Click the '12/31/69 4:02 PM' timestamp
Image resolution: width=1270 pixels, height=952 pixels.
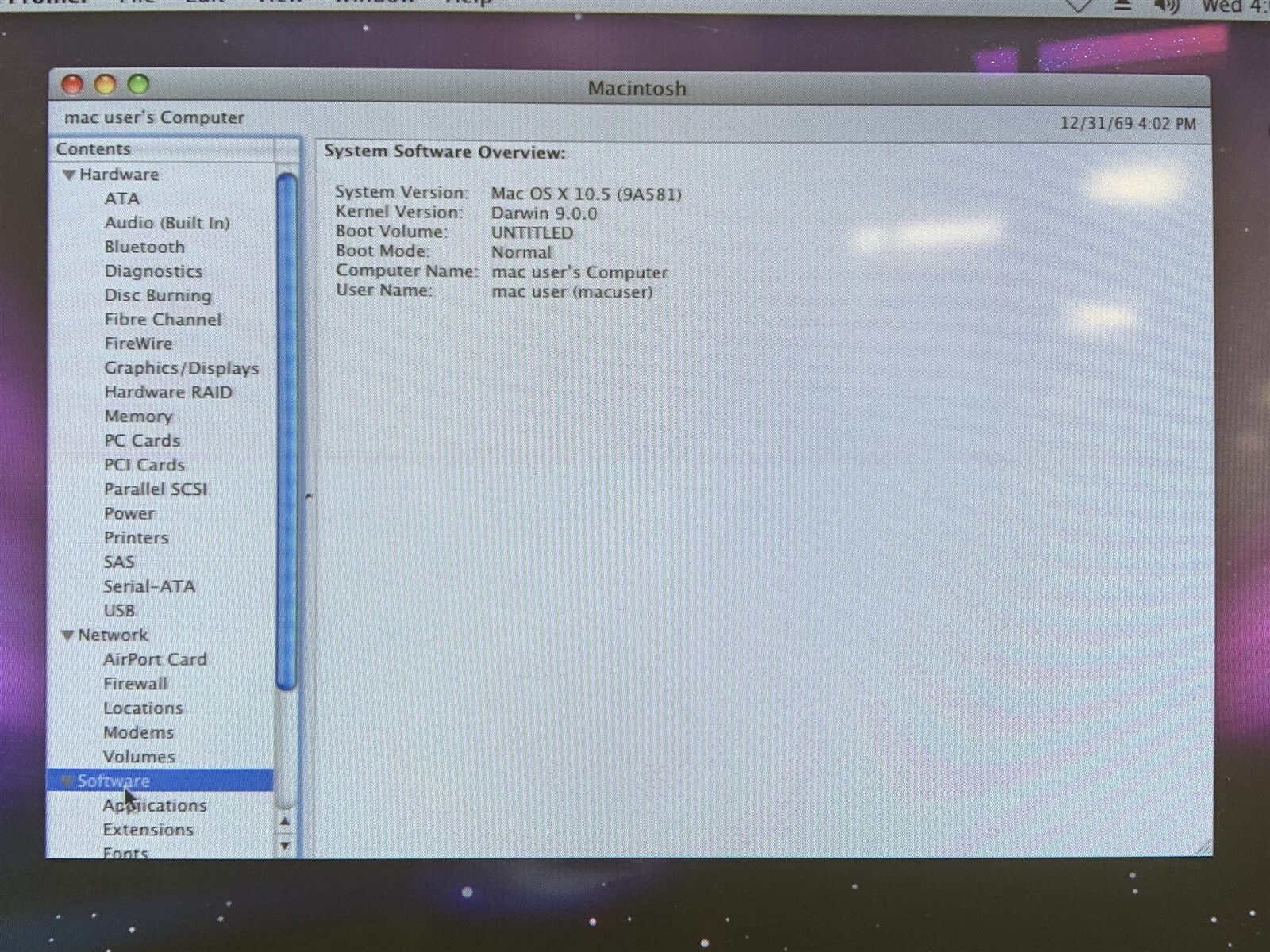(1128, 124)
